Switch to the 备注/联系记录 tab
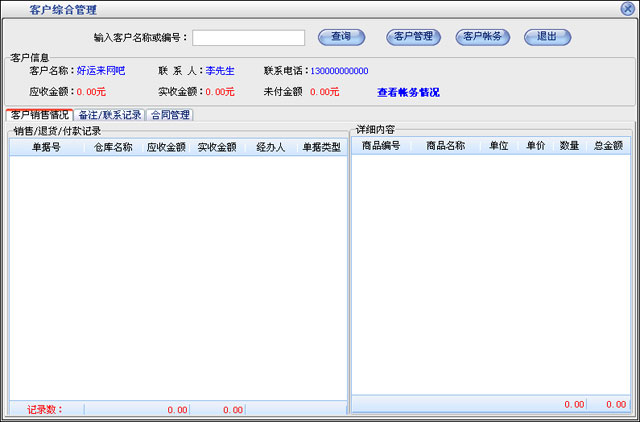The width and height of the screenshot is (640, 422). pos(110,115)
